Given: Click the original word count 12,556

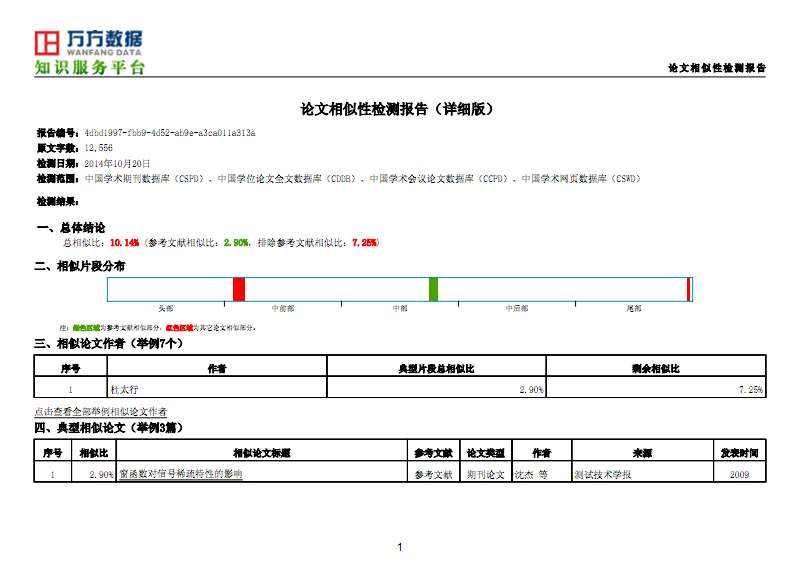Looking at the screenshot, I should tap(98, 148).
